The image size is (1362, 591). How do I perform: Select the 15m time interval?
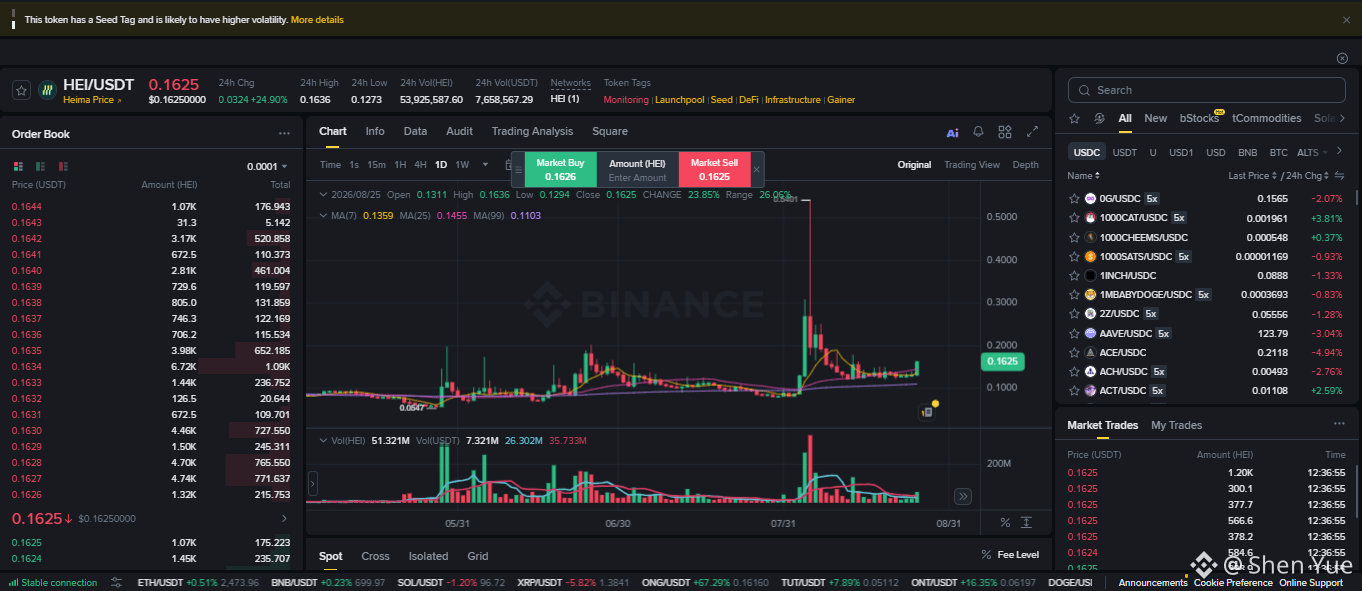376,165
